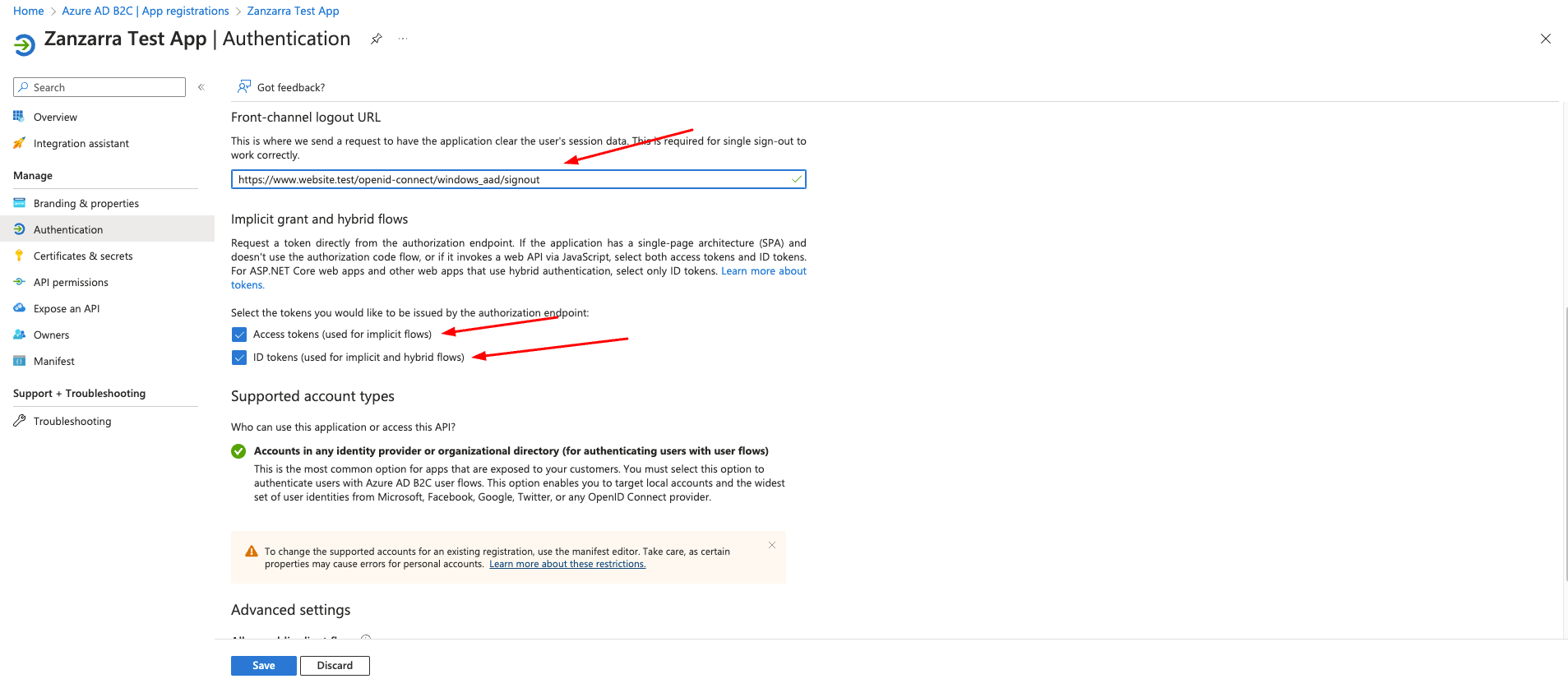1568x688 pixels.
Task: Click the Troubleshooting wrench icon
Action: click(19, 421)
